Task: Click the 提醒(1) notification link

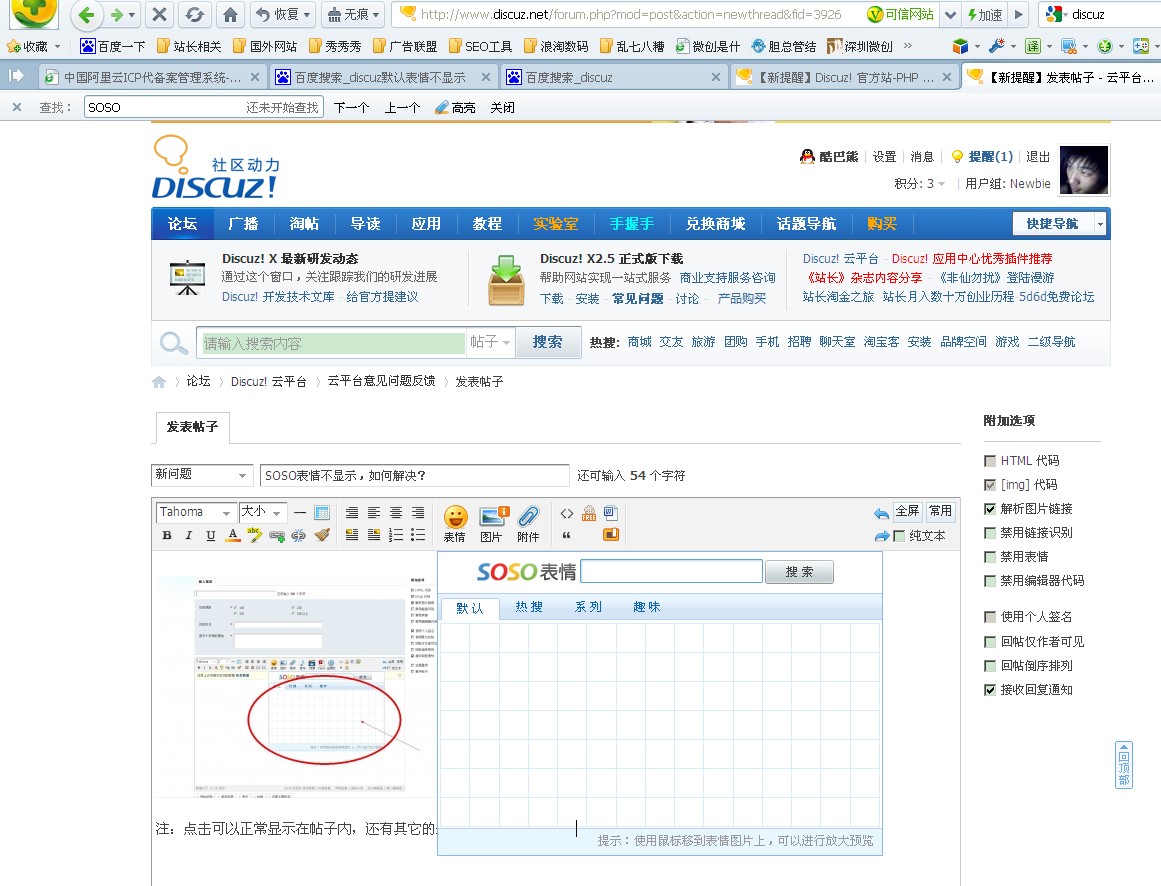Action: [x=990, y=156]
